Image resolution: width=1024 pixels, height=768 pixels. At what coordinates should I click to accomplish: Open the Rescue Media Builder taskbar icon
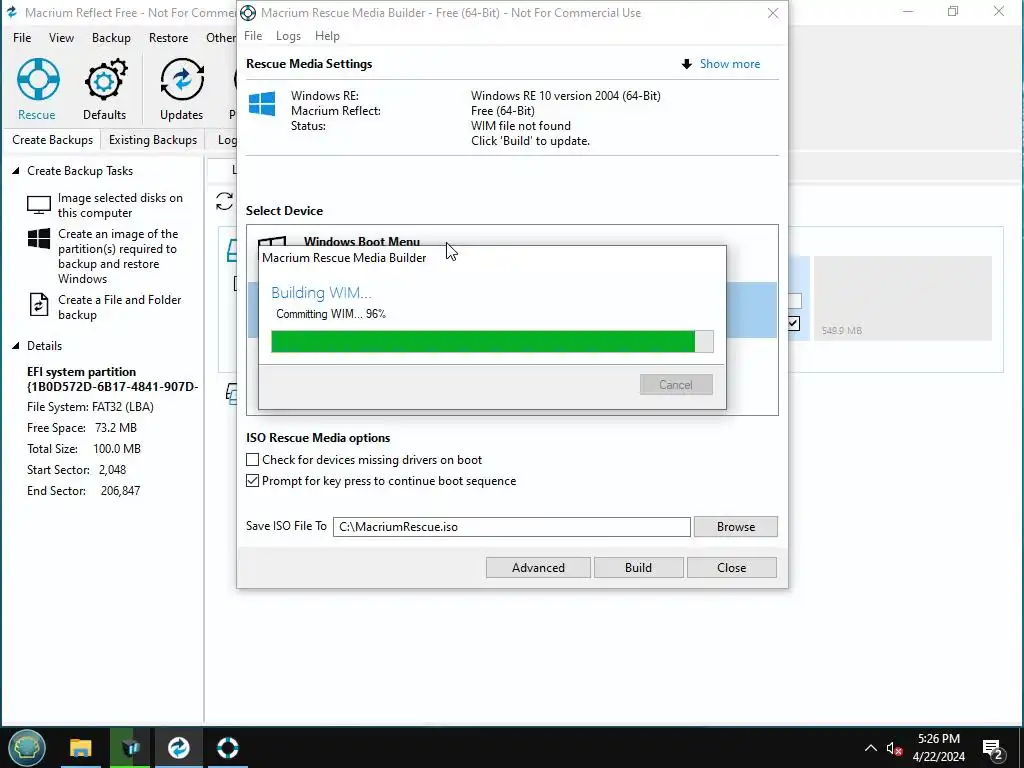[228, 747]
